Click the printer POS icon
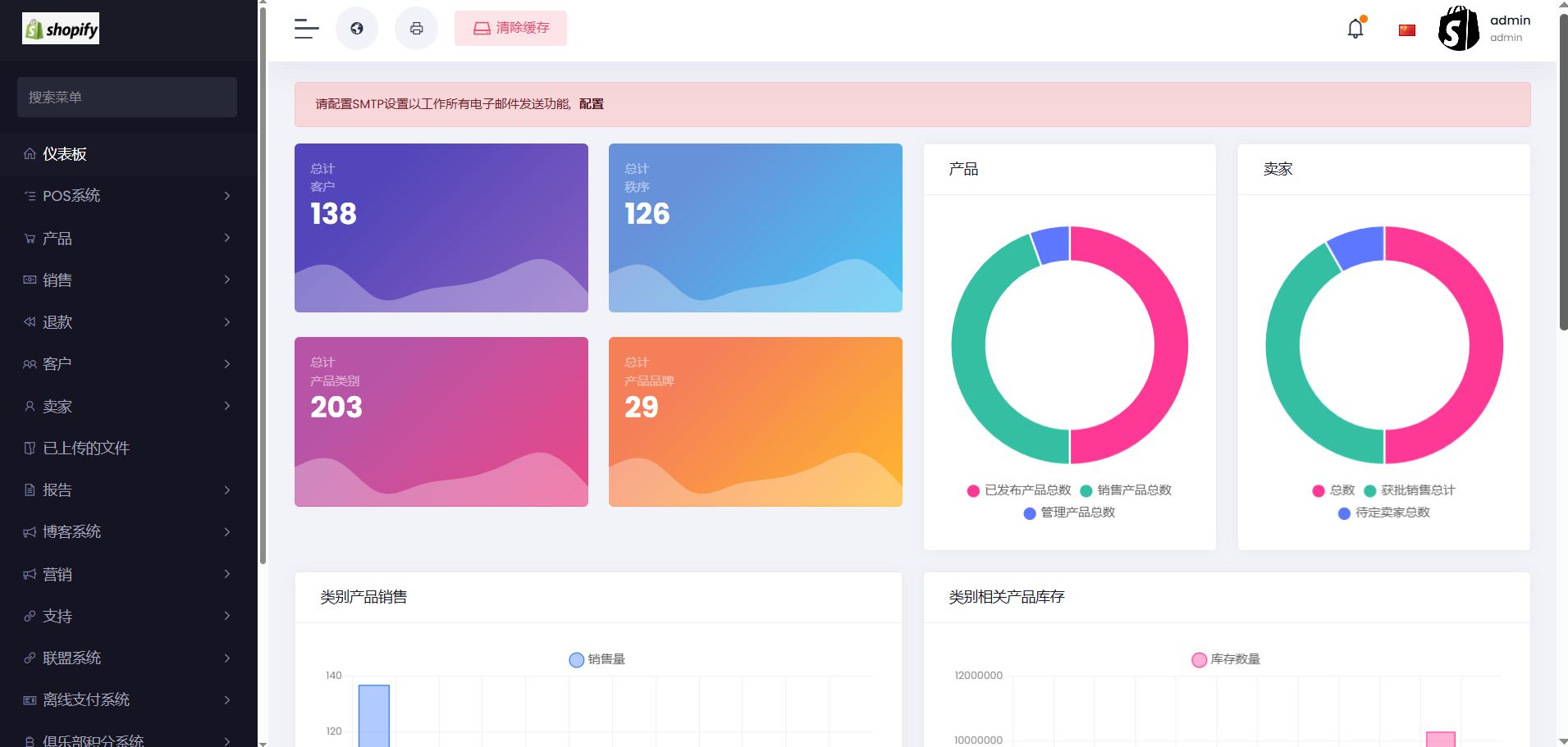Image resolution: width=1568 pixels, height=747 pixels. click(417, 29)
